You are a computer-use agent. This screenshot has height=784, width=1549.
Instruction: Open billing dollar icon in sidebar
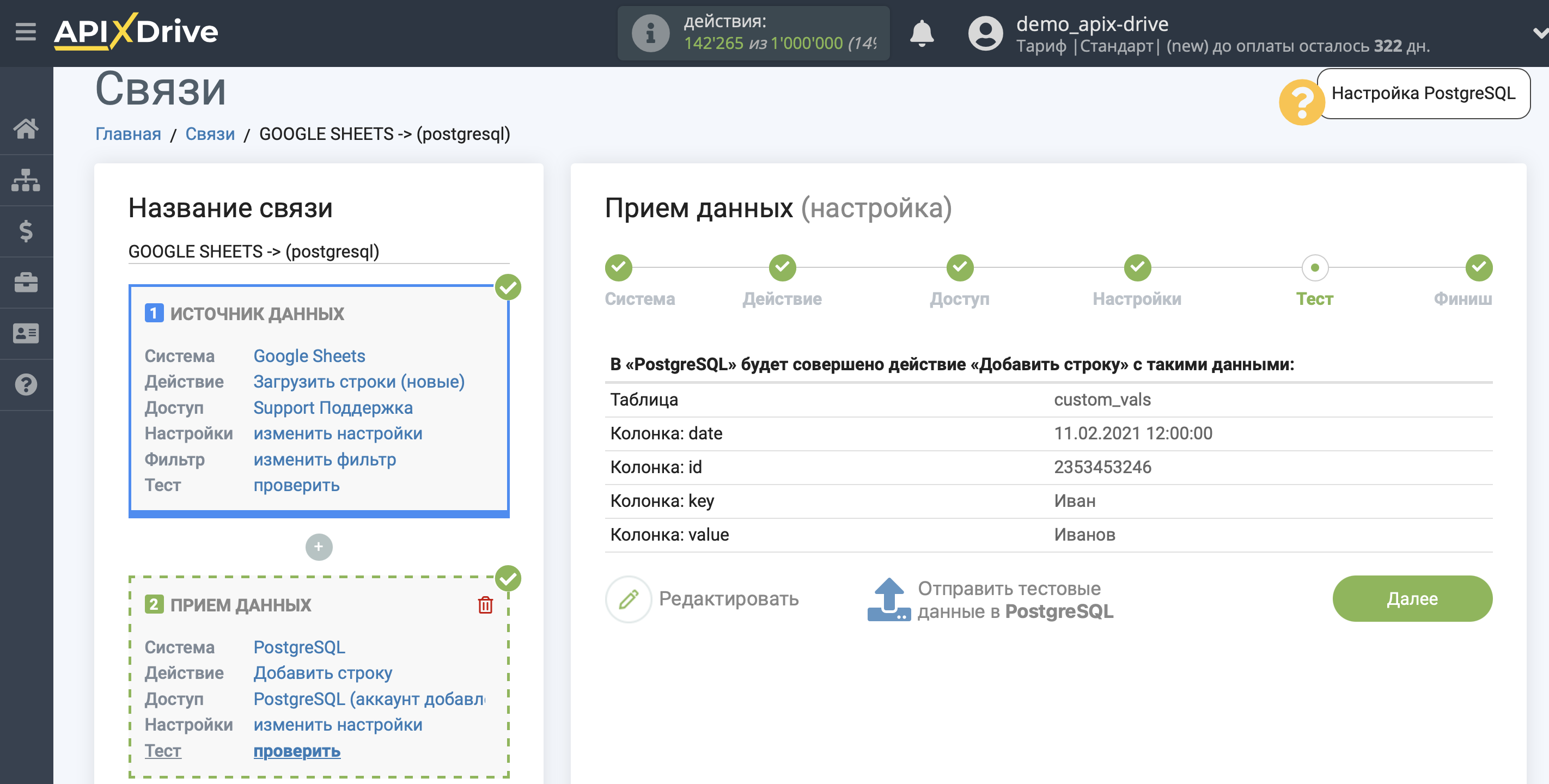tap(26, 231)
